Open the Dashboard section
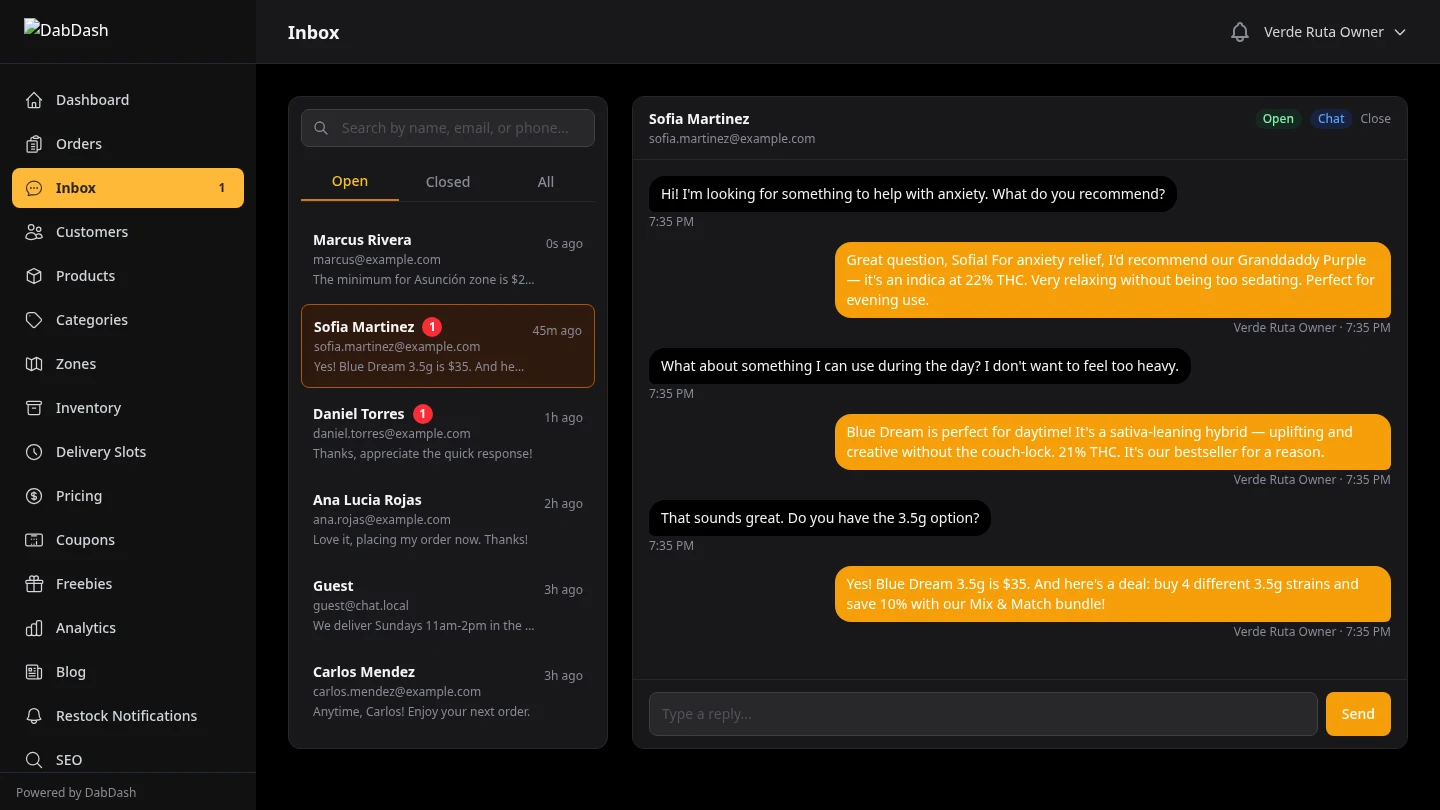The height and width of the screenshot is (810, 1440). tap(92, 99)
